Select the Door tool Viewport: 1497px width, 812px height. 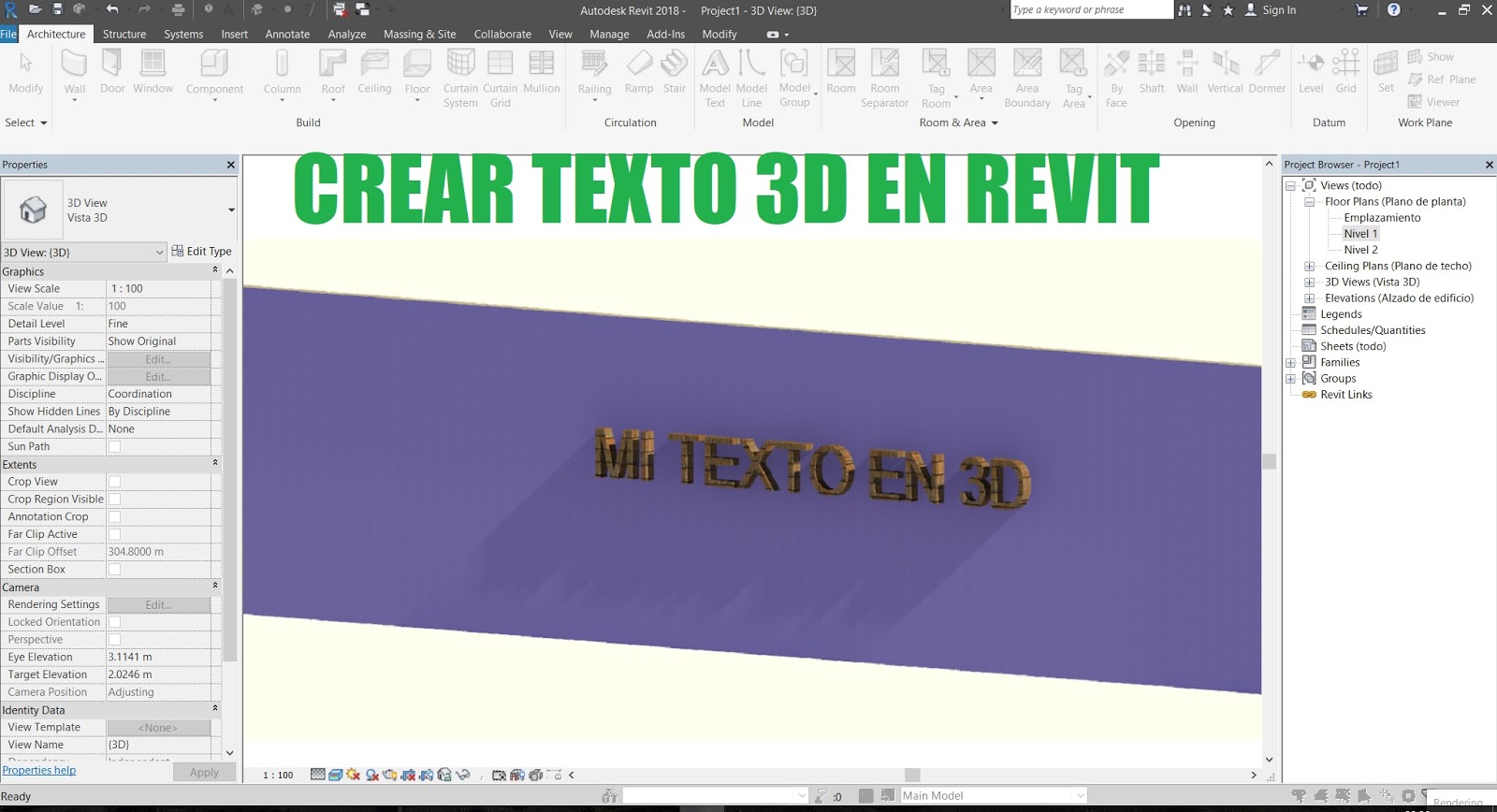tap(112, 72)
